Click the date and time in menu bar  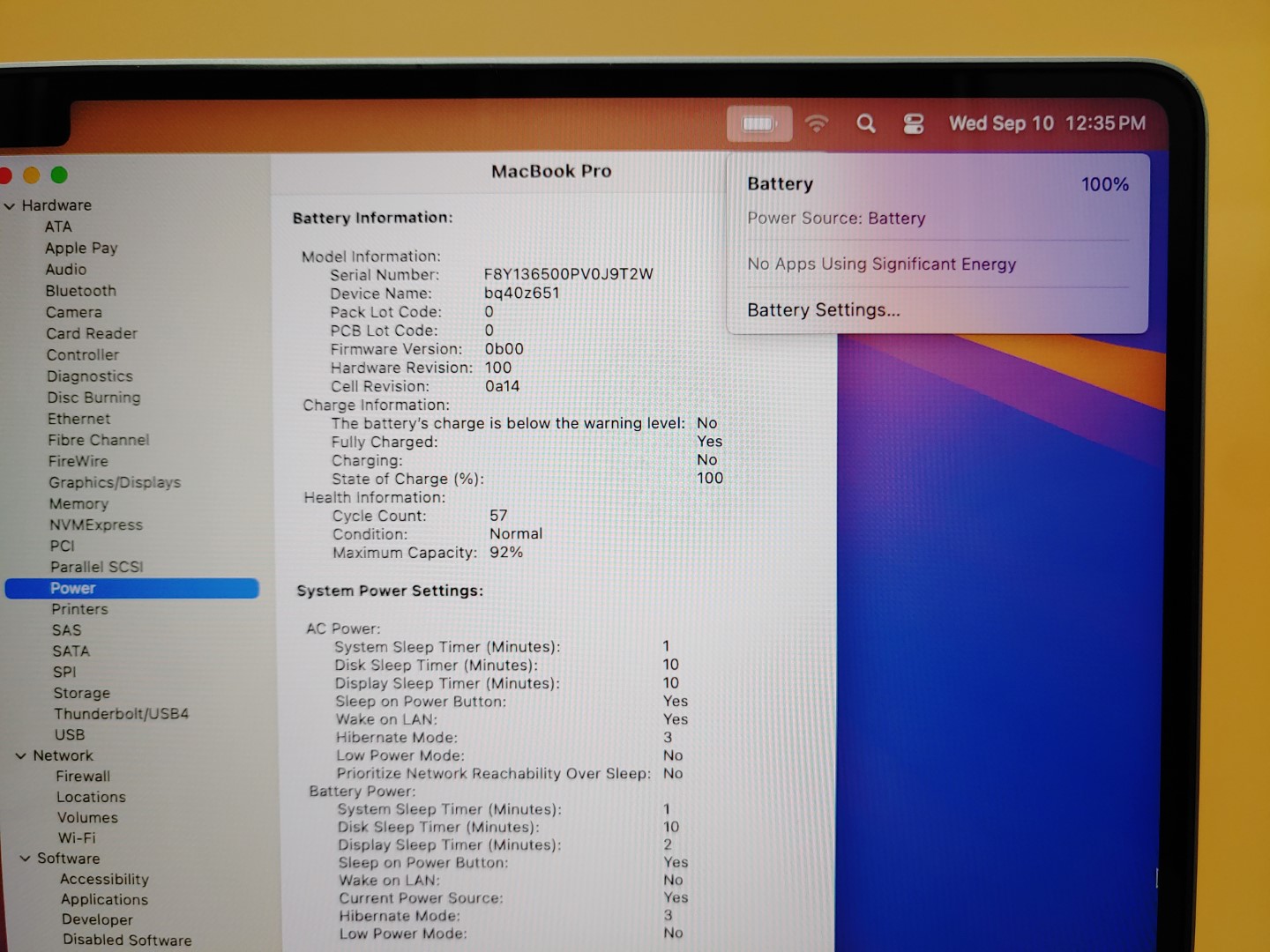click(1047, 123)
